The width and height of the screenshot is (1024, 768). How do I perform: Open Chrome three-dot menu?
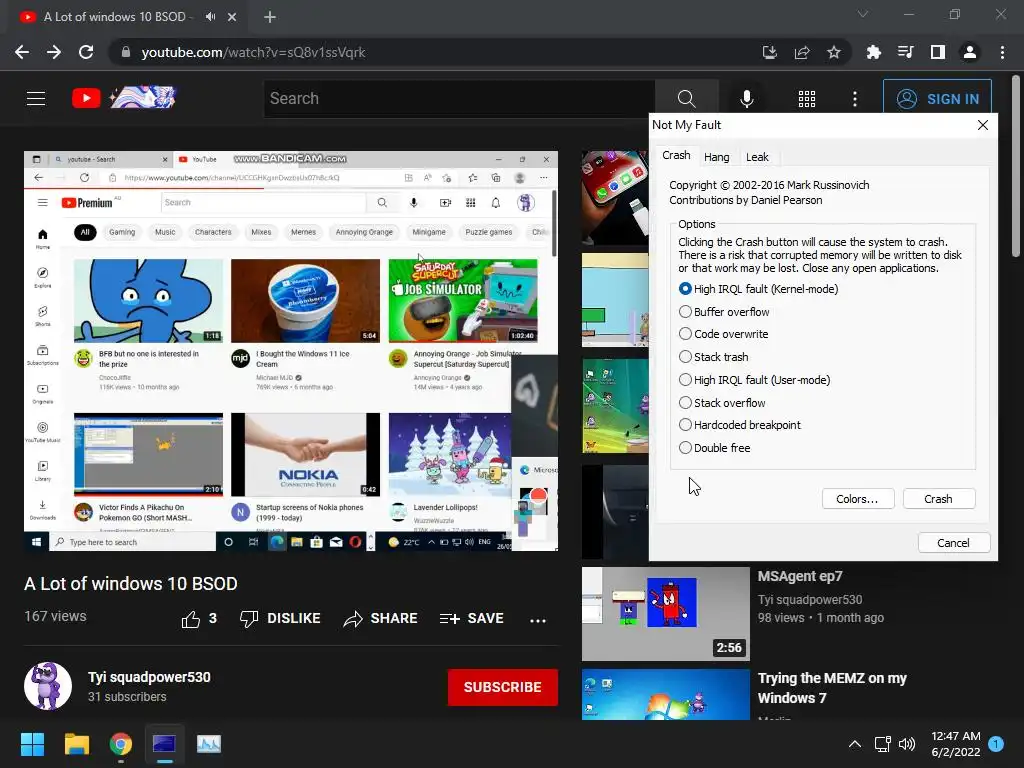[1002, 52]
